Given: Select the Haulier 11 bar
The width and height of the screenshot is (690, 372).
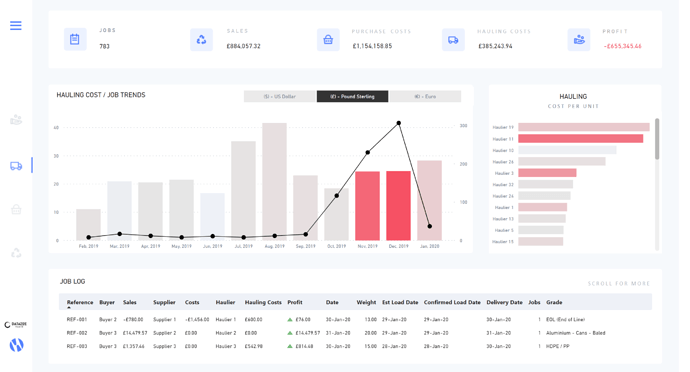Looking at the screenshot, I should coord(580,139).
